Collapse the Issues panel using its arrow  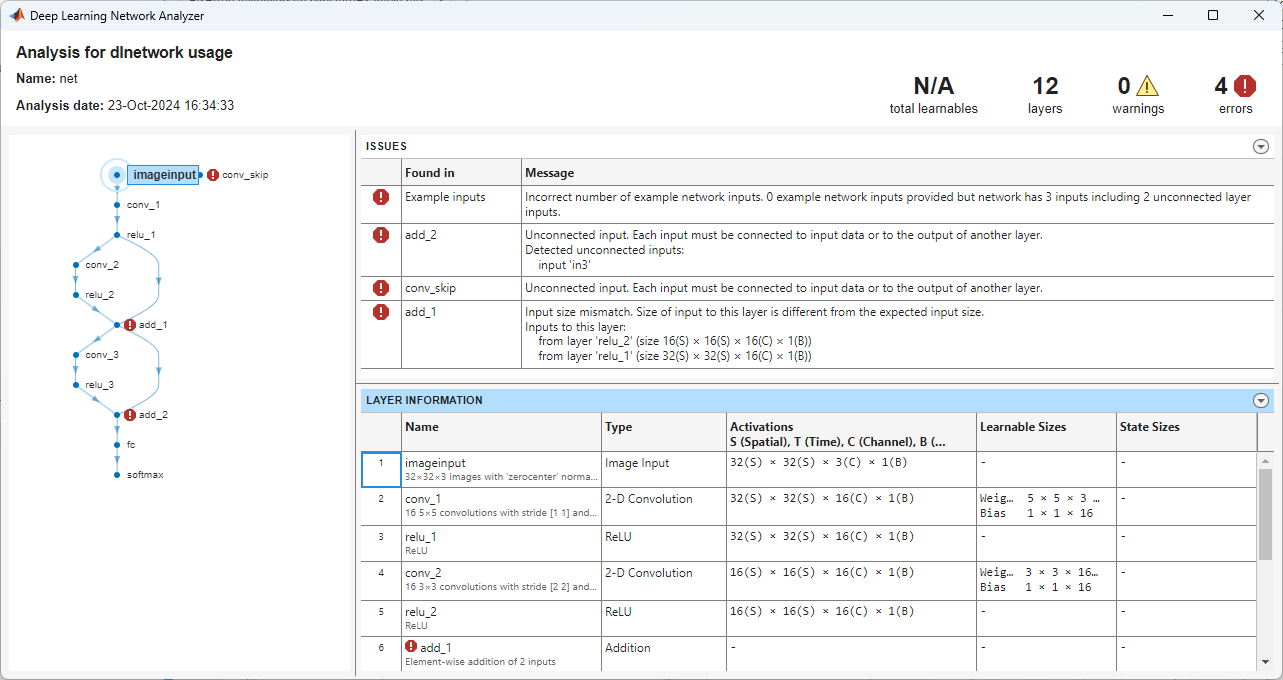pos(1260,146)
